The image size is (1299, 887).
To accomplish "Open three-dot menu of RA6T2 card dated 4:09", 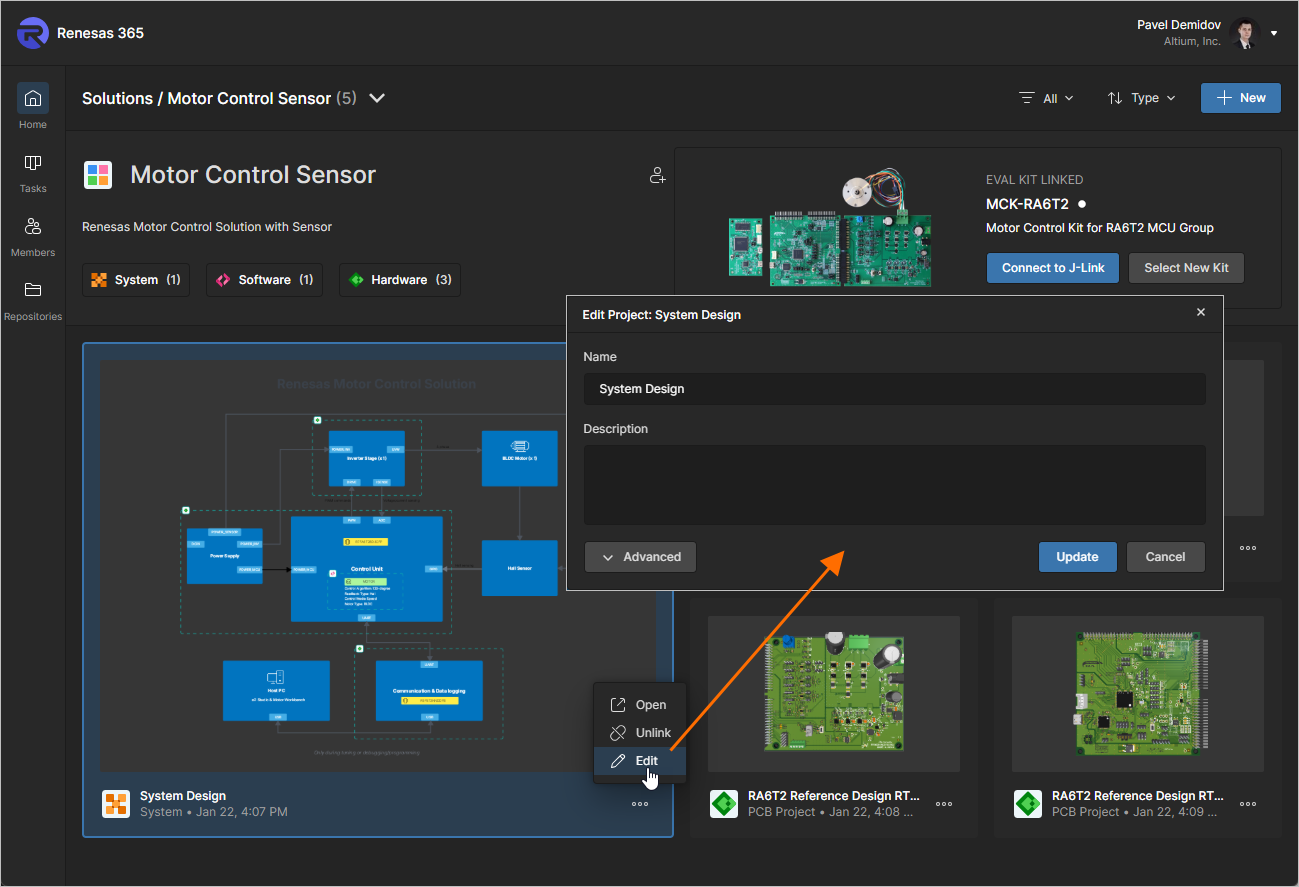I will [x=1248, y=804].
